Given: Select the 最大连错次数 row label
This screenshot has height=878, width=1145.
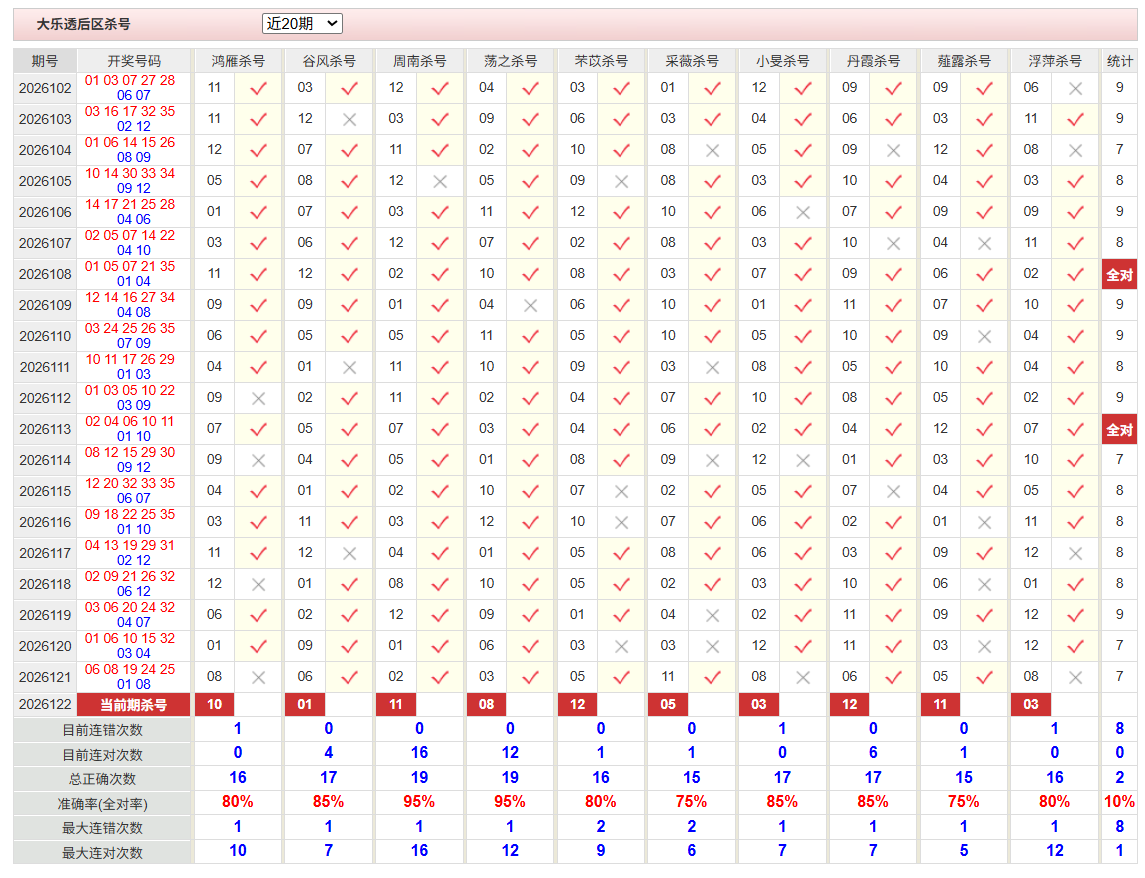Looking at the screenshot, I should coord(102,828).
